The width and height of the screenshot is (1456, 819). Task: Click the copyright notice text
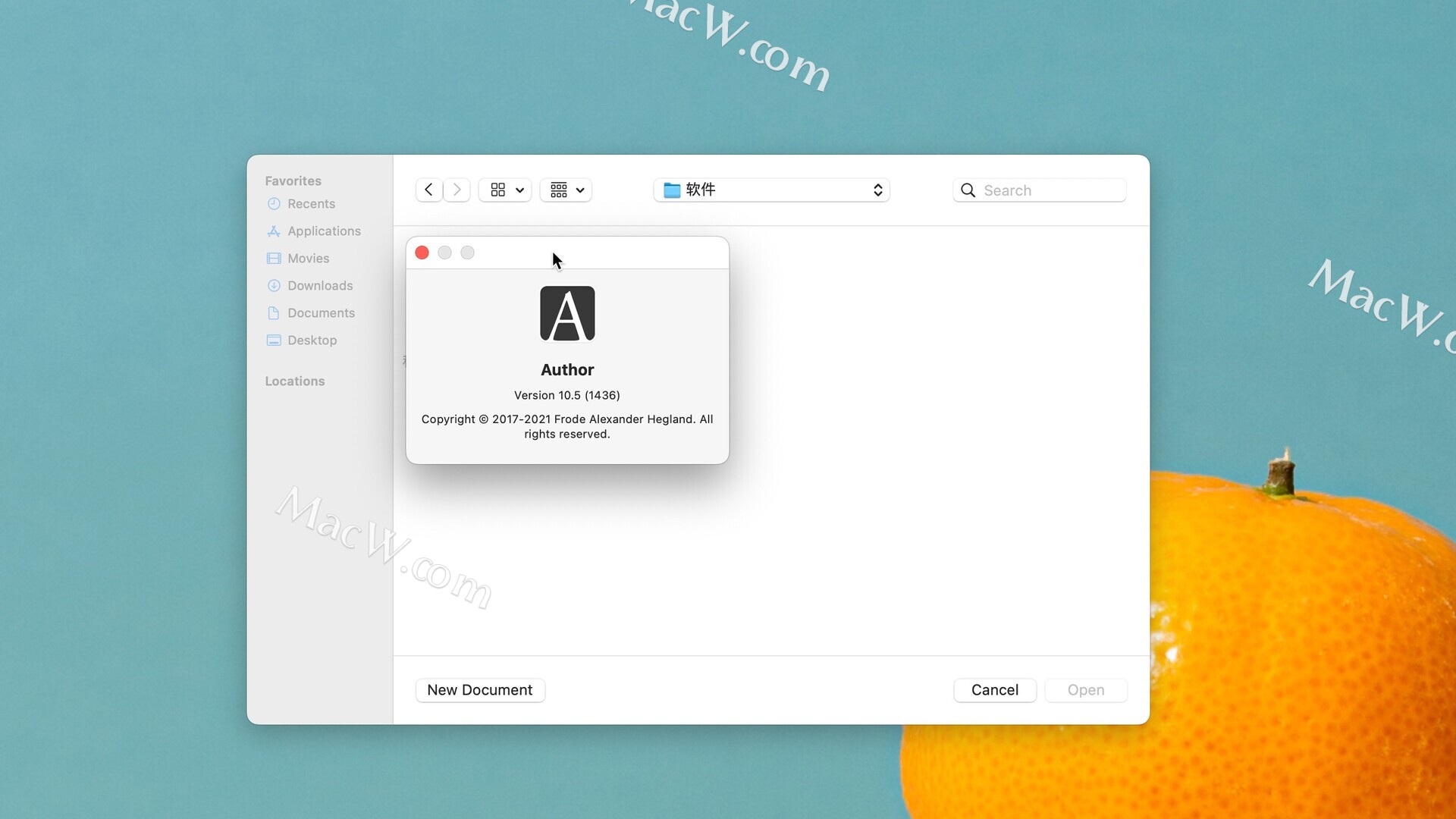coord(567,427)
